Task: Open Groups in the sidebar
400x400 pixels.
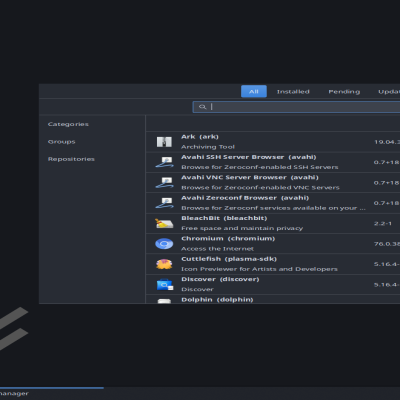Action: (61, 142)
